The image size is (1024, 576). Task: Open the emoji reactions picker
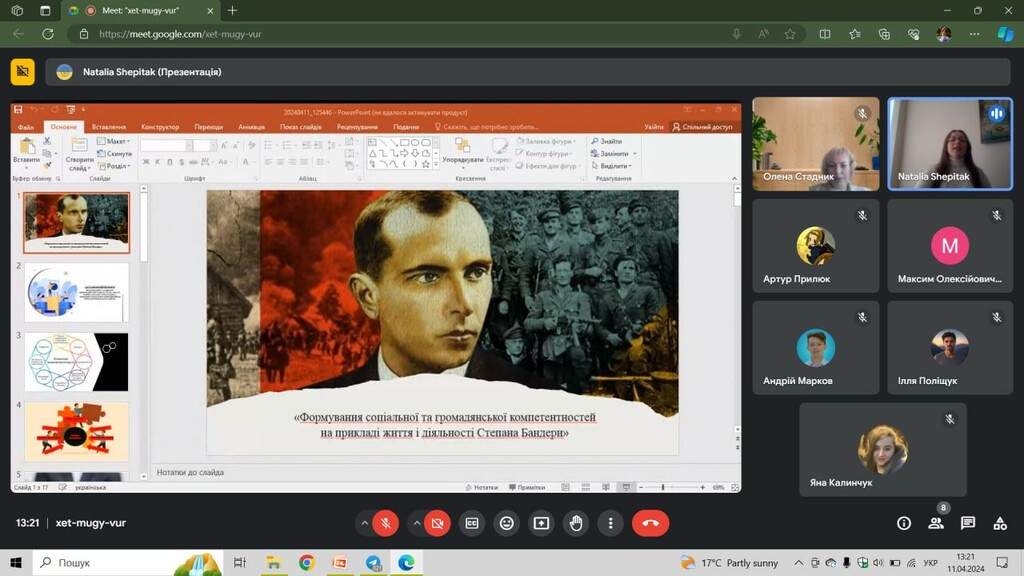click(507, 523)
